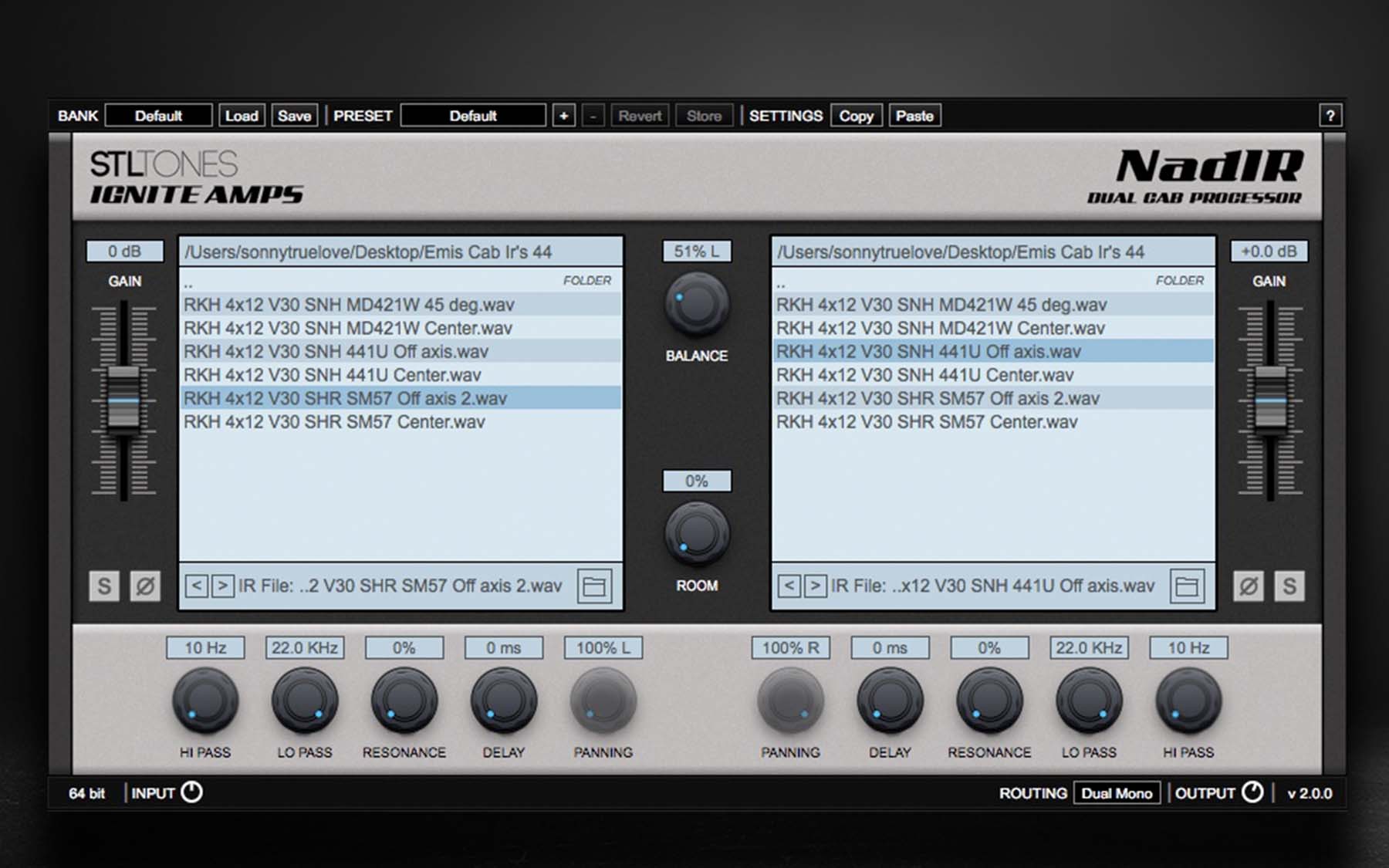Load previous IR file in left cab
Screen dimensions: 1389x868
point(196,586)
